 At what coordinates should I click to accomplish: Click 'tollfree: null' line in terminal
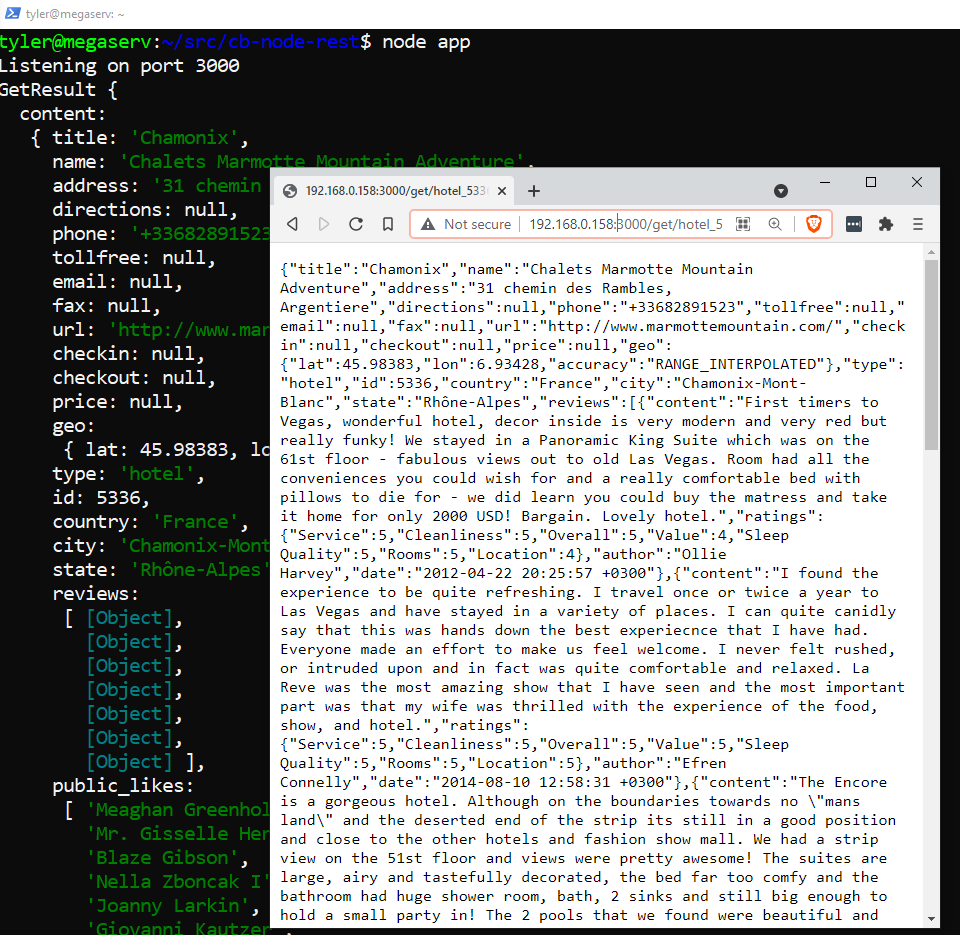(x=134, y=258)
